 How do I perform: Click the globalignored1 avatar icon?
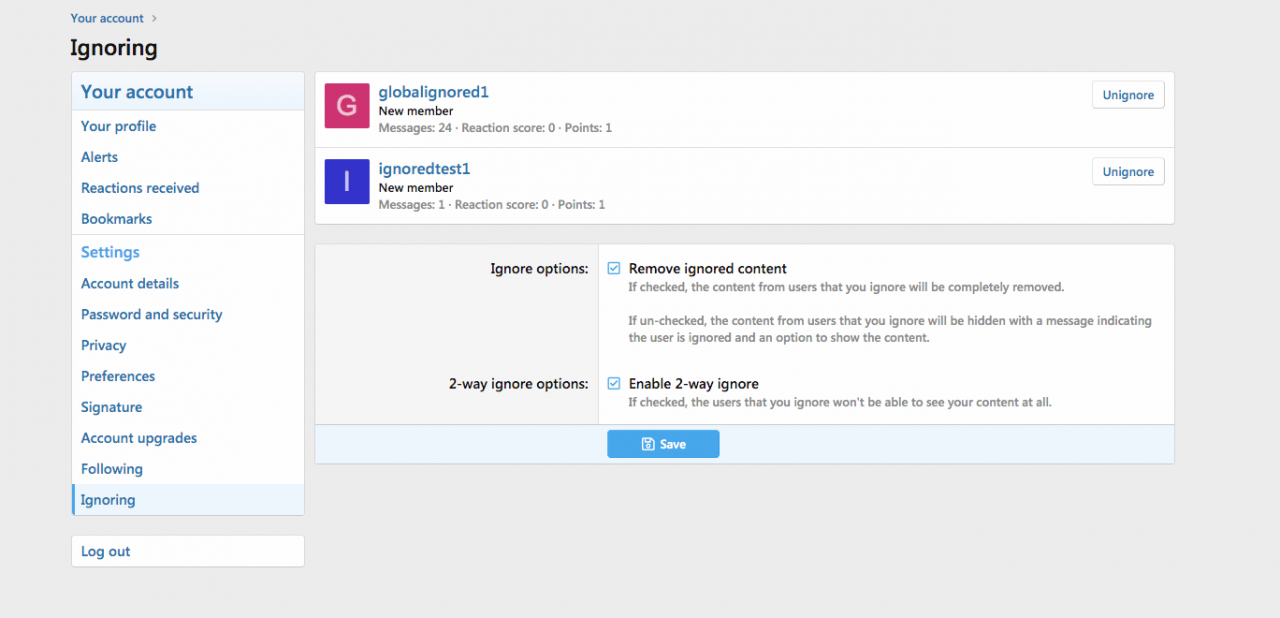347,106
